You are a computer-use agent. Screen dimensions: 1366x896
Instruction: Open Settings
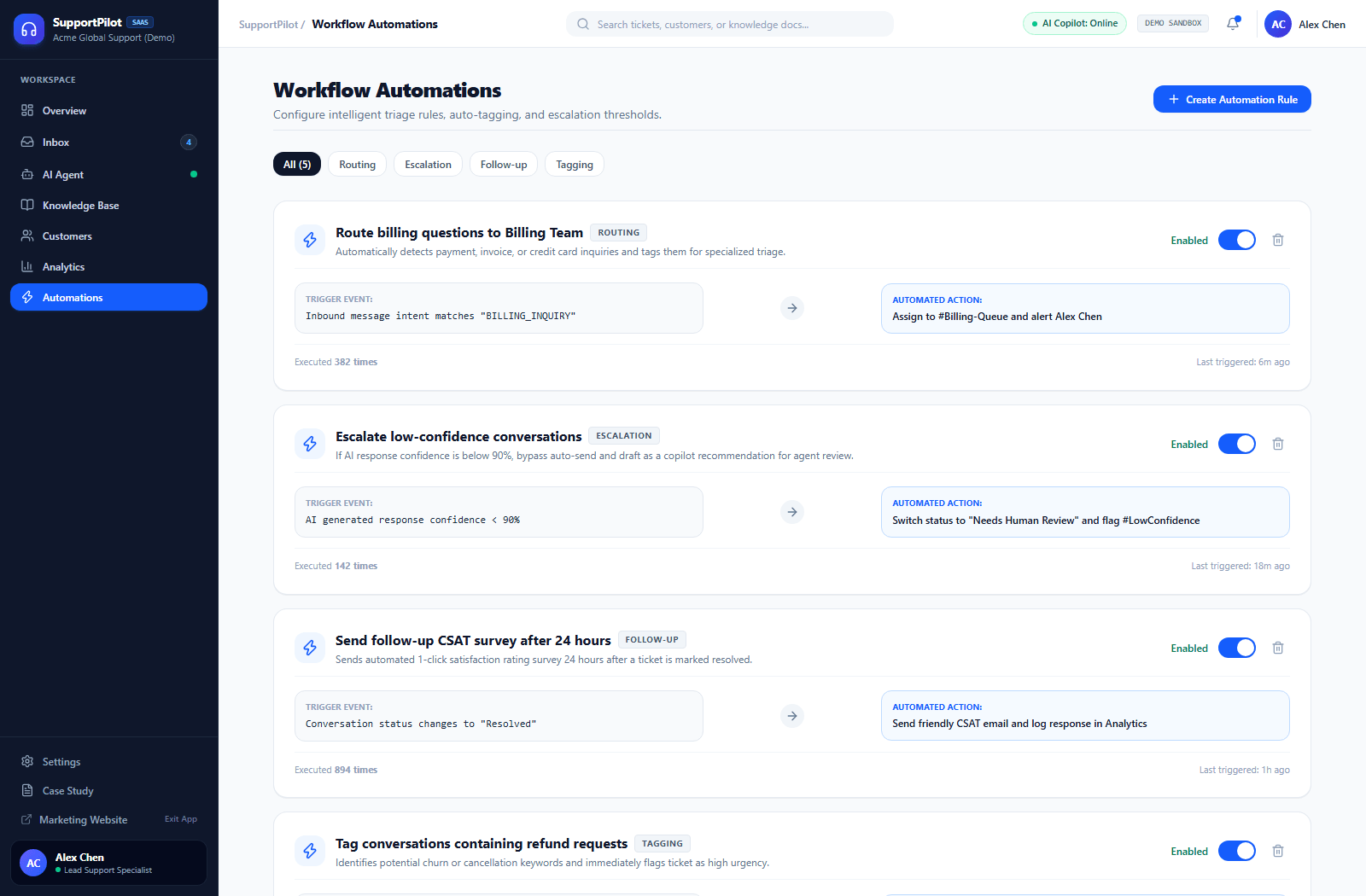108,762
